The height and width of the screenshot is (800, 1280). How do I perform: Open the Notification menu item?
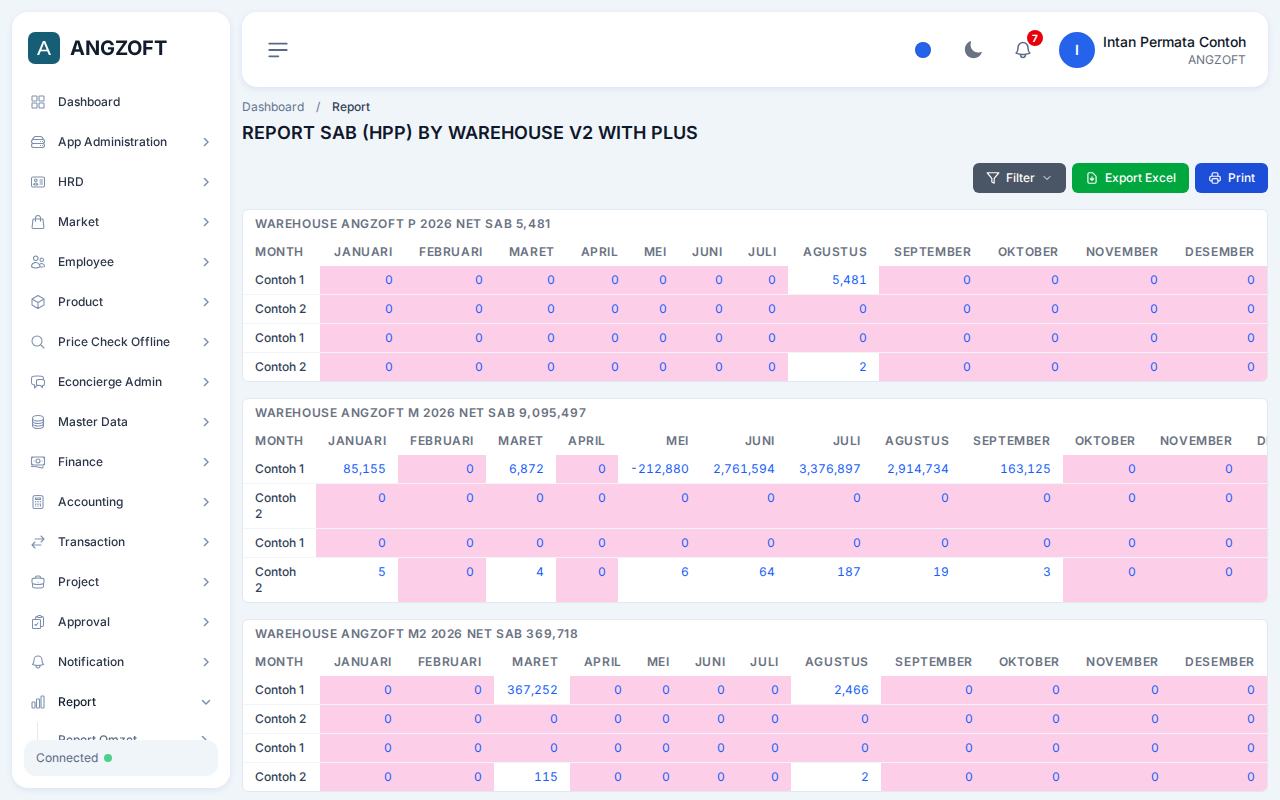click(121, 662)
